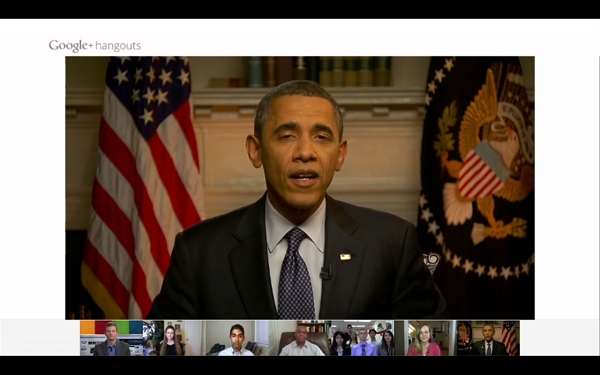Click the colored blocks behind the gray-blazer man
The height and width of the screenshot is (375, 600).
click(111, 328)
